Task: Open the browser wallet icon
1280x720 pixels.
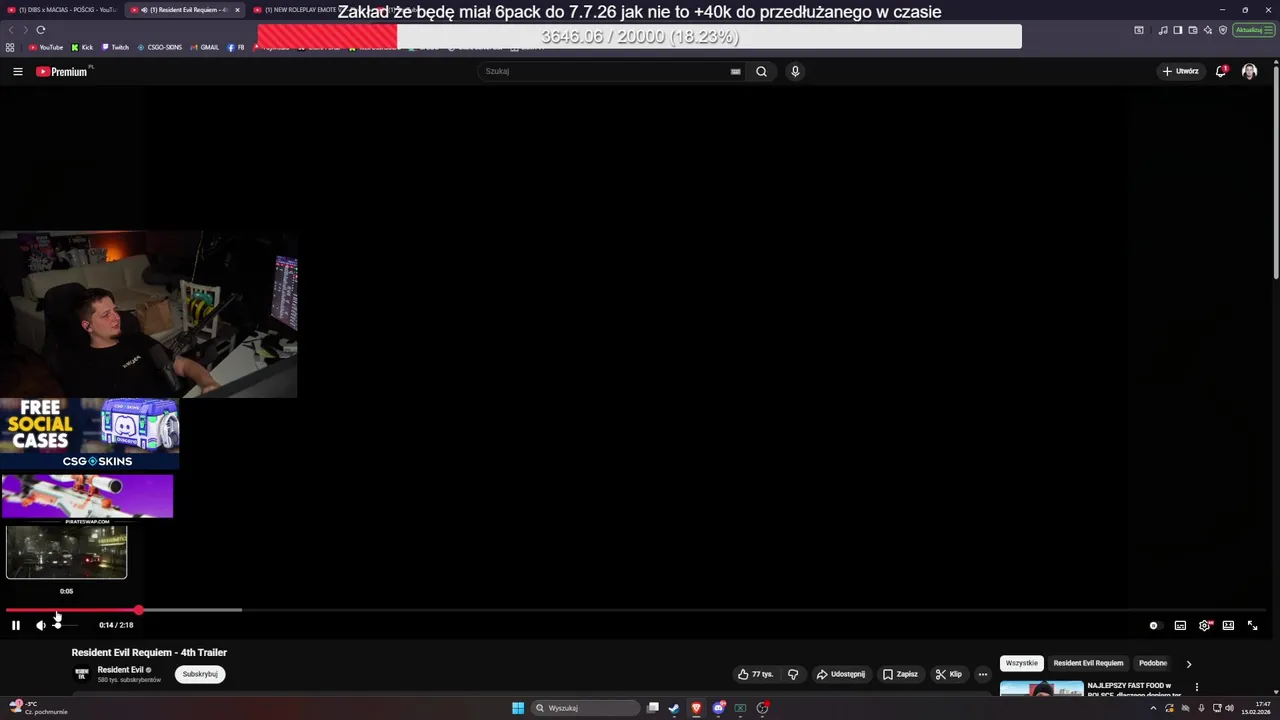Action: 1193,30
